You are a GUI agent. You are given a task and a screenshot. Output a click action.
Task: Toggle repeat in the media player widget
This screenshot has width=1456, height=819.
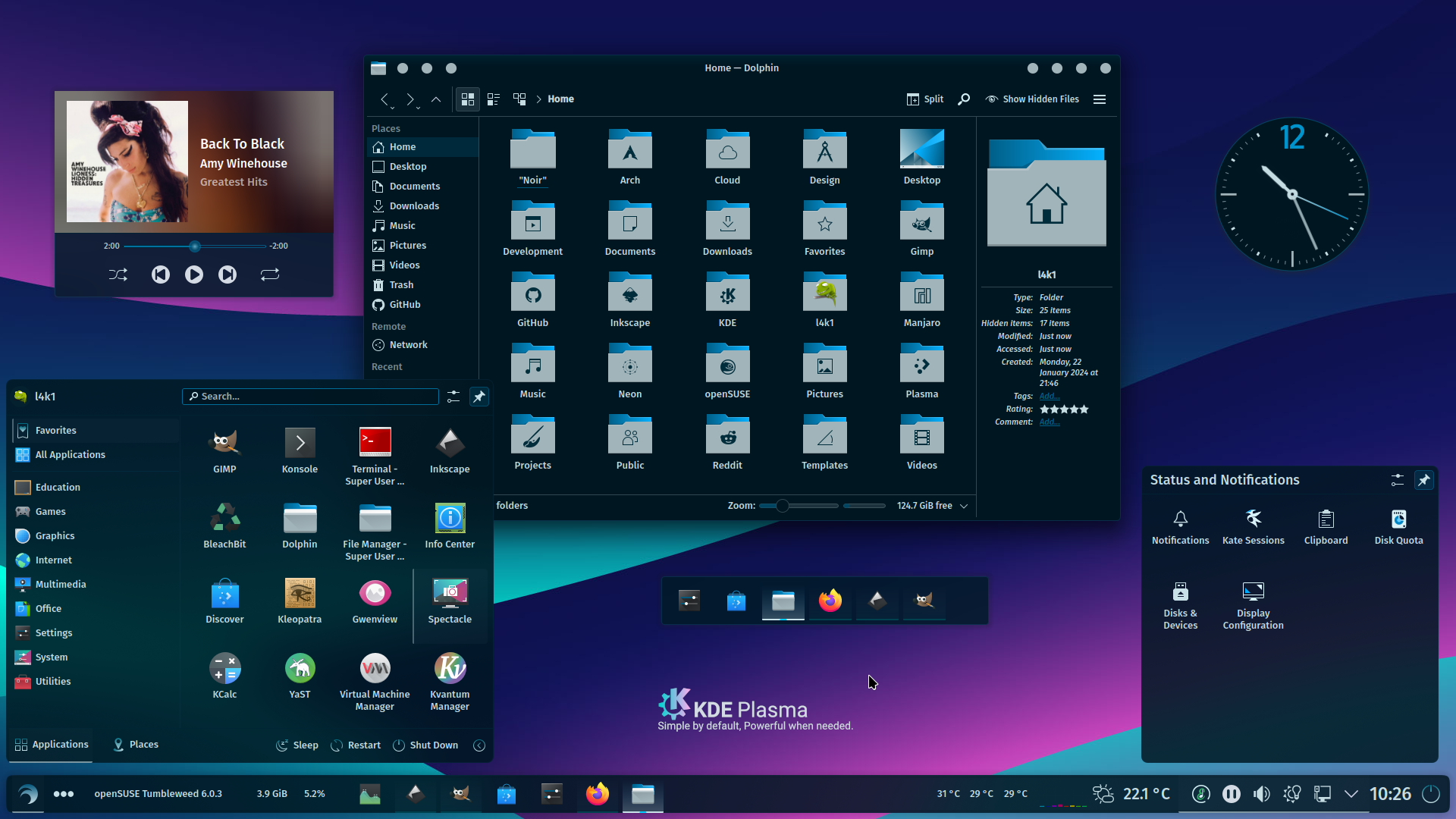pos(270,275)
